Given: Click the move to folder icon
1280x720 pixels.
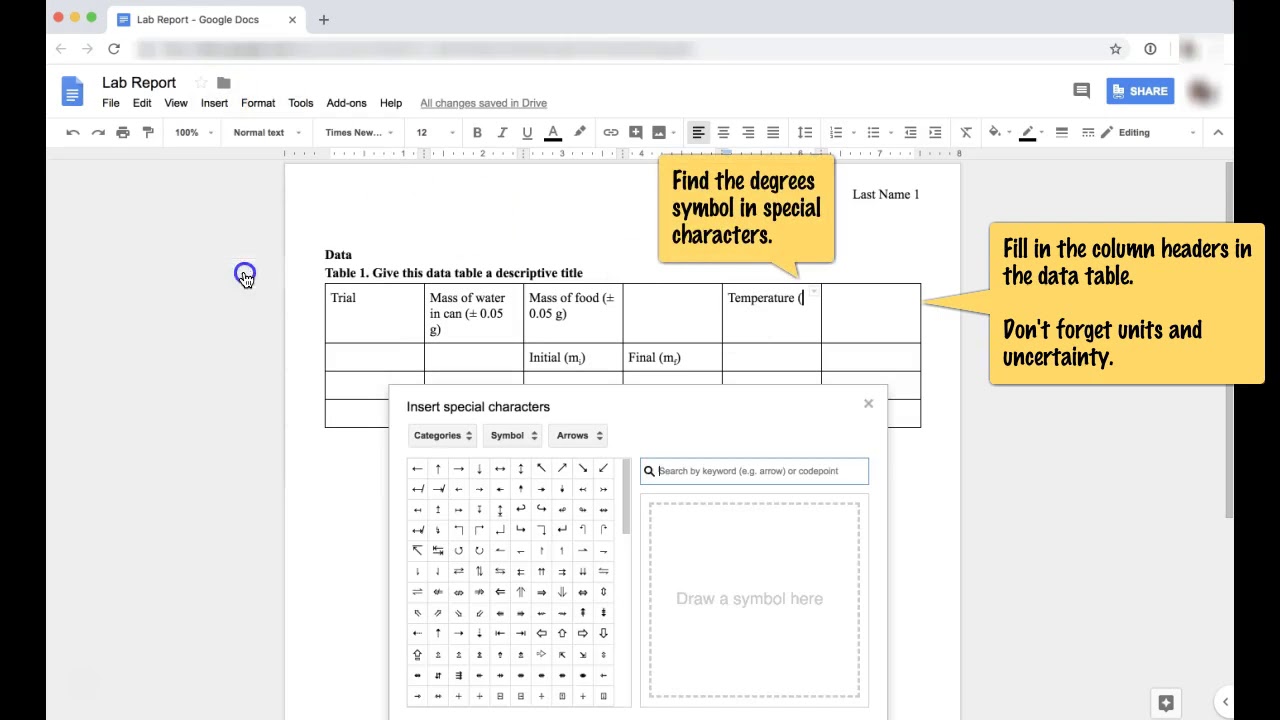Looking at the screenshot, I should coord(224,83).
